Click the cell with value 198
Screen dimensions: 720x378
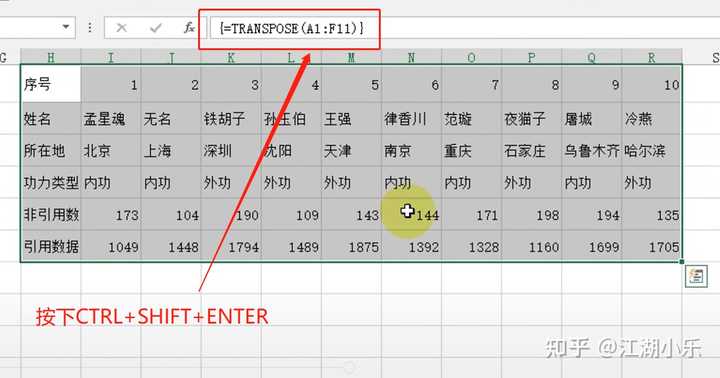click(532, 214)
